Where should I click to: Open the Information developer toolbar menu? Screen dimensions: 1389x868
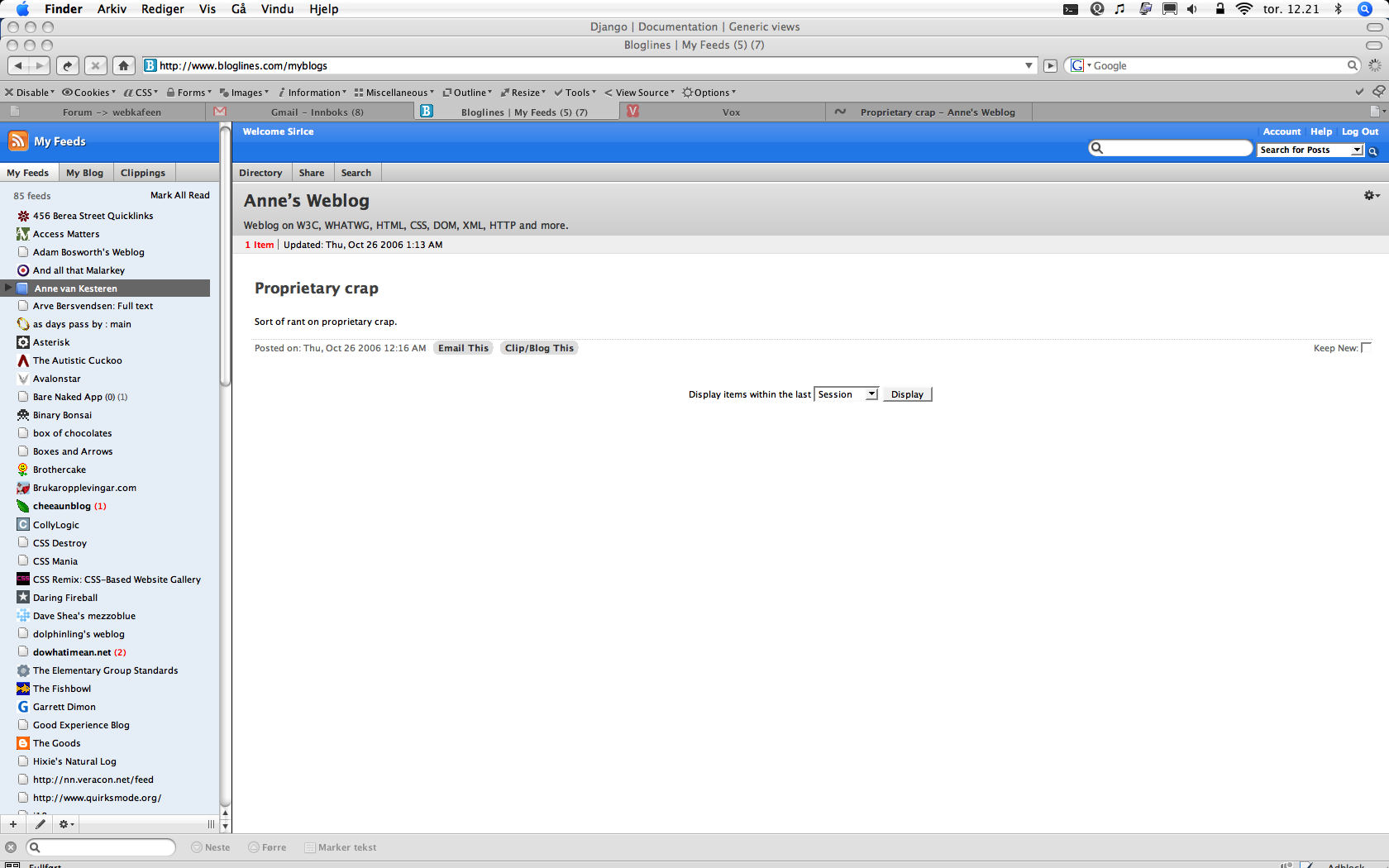tap(313, 93)
